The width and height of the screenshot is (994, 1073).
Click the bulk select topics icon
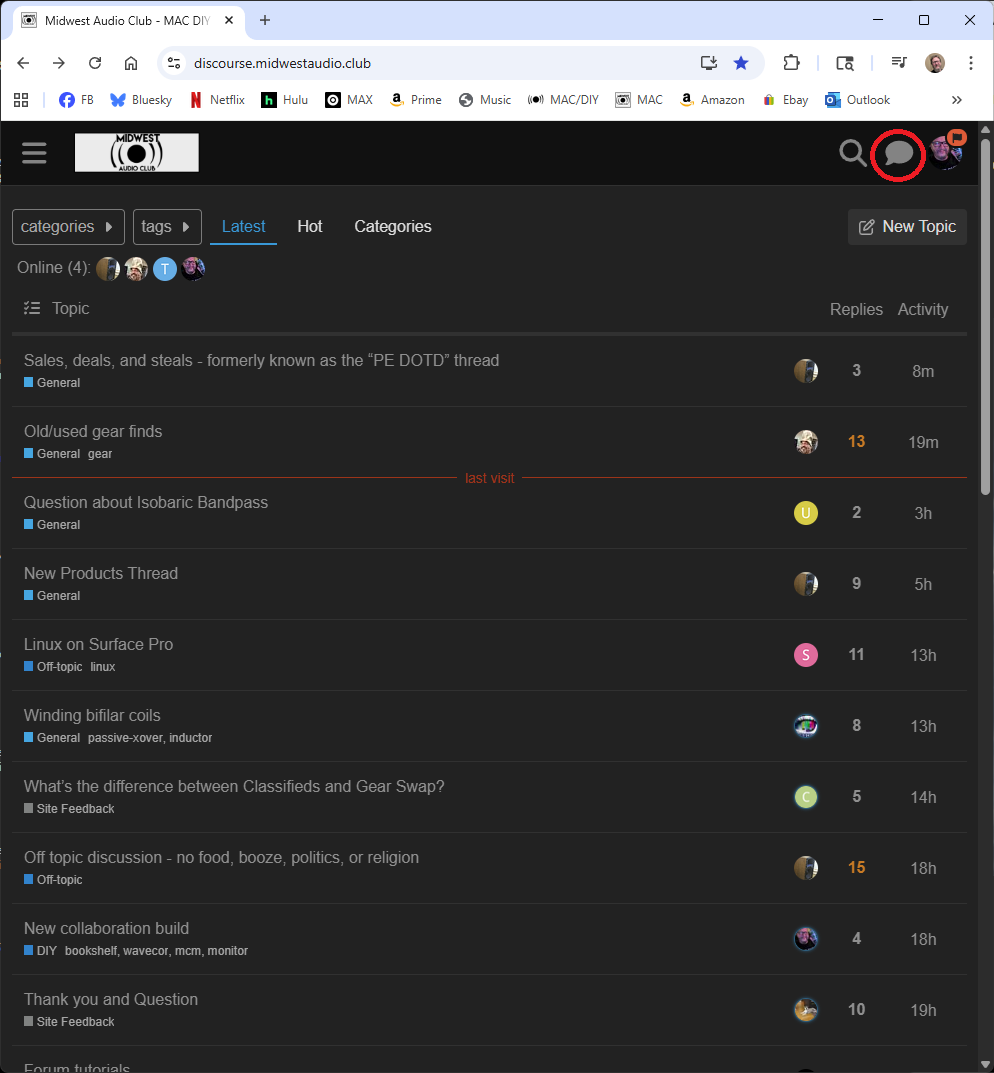(32, 309)
